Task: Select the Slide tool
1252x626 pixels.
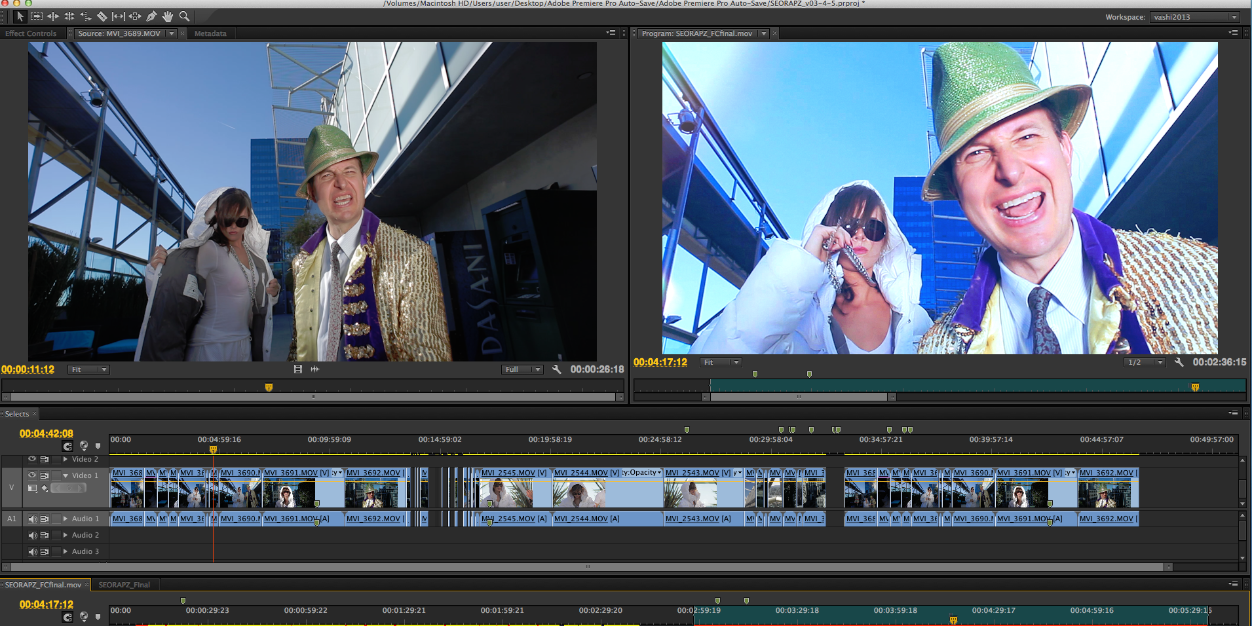Action: [135, 16]
